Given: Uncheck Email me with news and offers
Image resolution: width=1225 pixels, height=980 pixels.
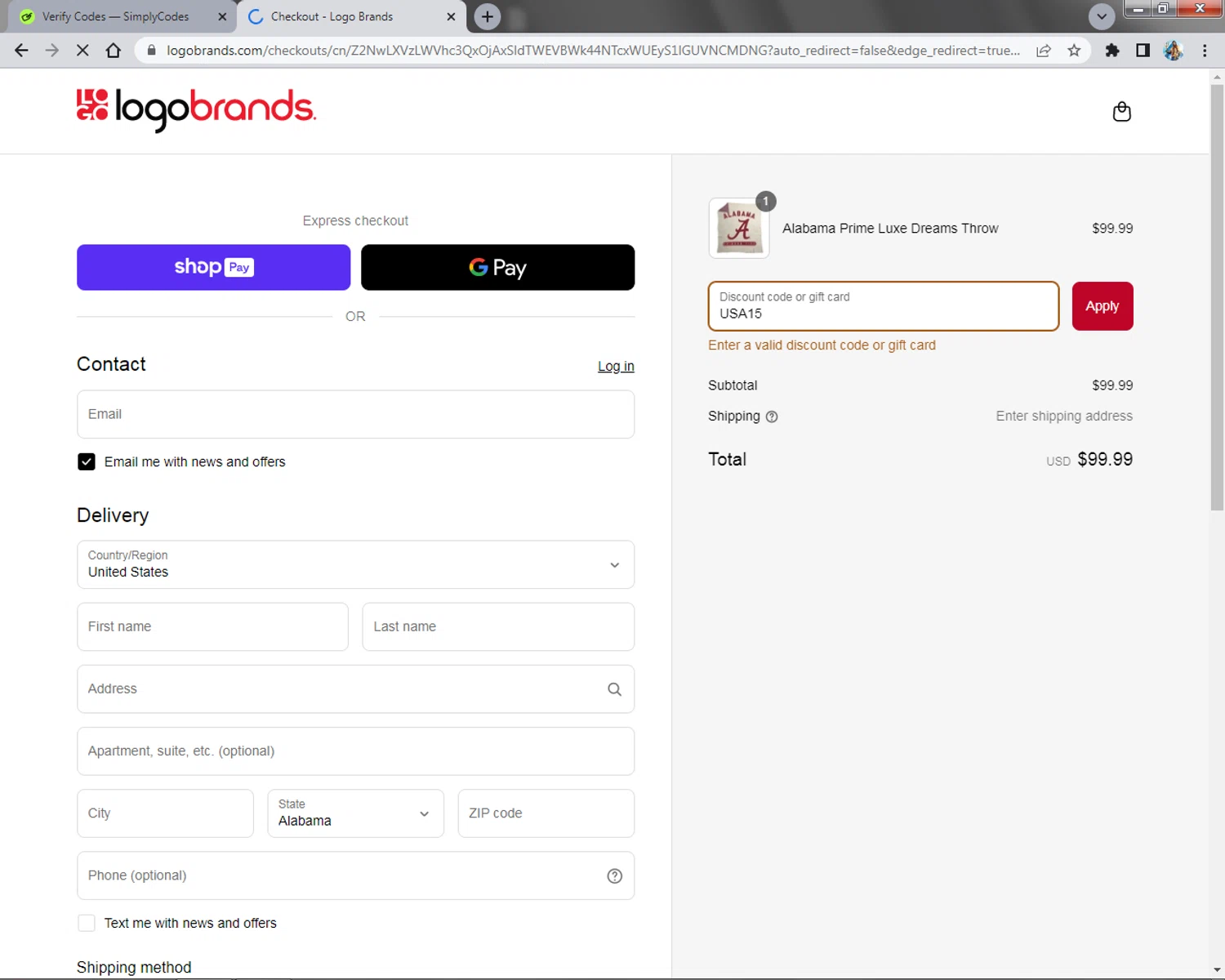Looking at the screenshot, I should point(87,462).
